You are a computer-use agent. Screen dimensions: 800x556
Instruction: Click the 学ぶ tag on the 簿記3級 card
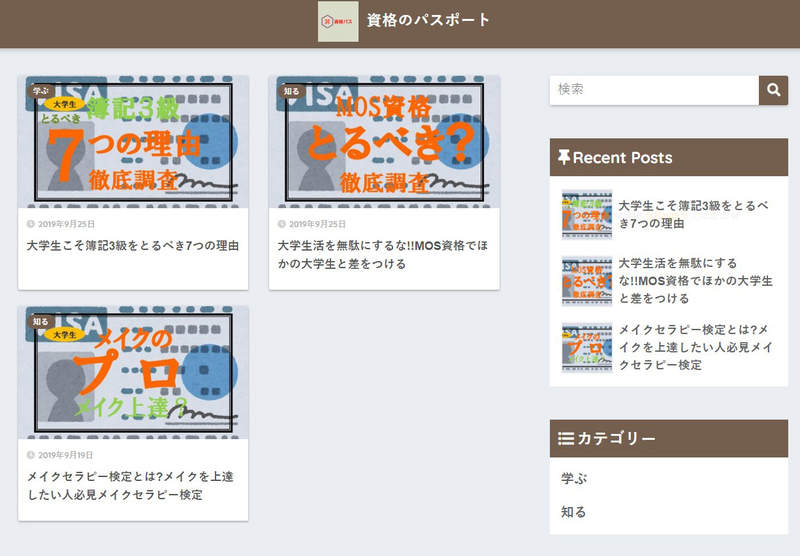[x=41, y=90]
